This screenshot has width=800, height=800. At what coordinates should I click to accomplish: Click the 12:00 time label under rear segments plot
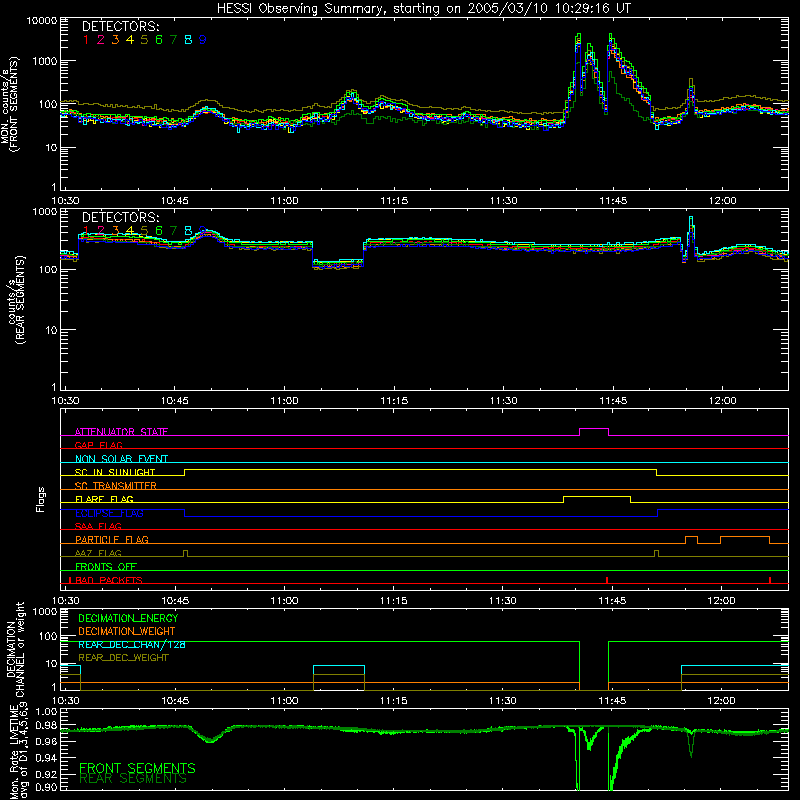pyautogui.click(x=722, y=401)
